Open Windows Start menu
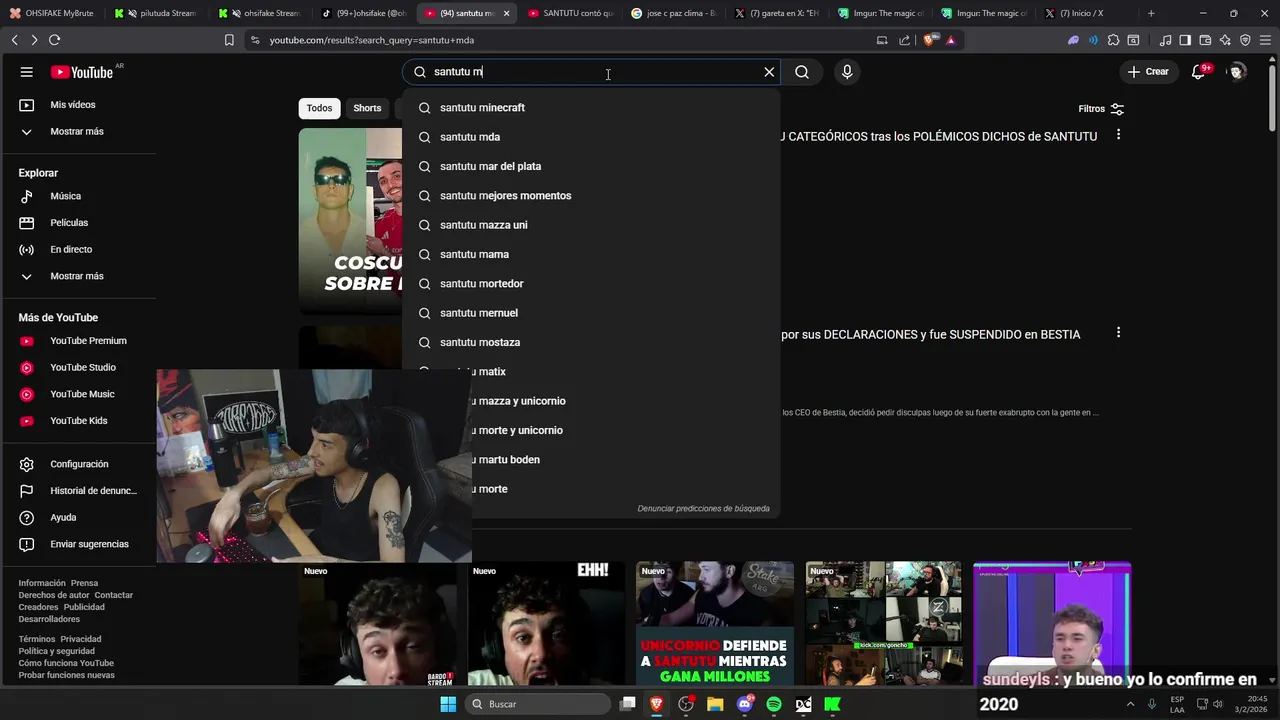 point(448,704)
